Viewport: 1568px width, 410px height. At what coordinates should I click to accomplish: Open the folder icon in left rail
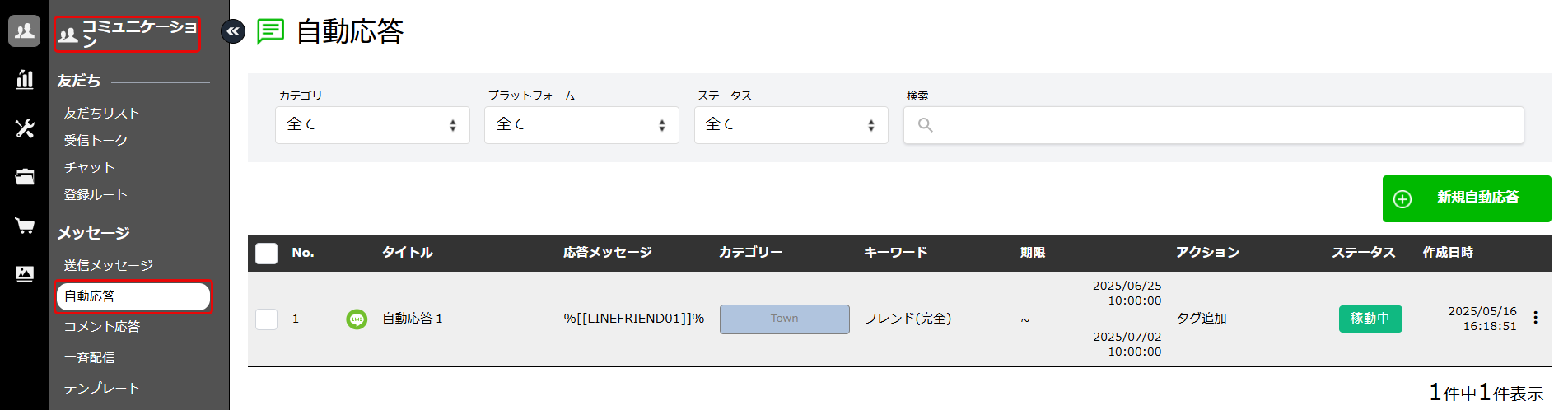coord(25,176)
